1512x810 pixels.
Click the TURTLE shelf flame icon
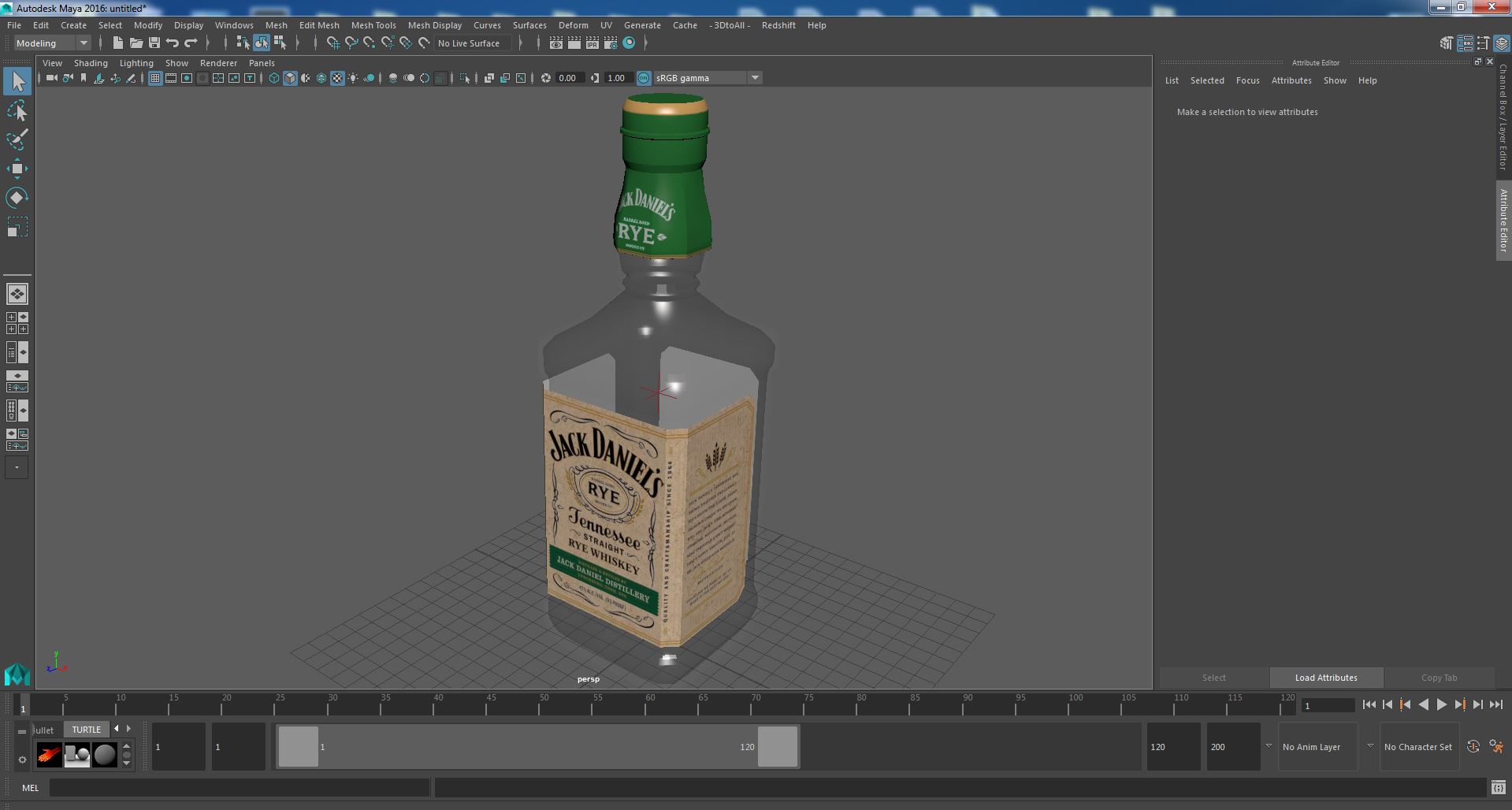tap(49, 755)
